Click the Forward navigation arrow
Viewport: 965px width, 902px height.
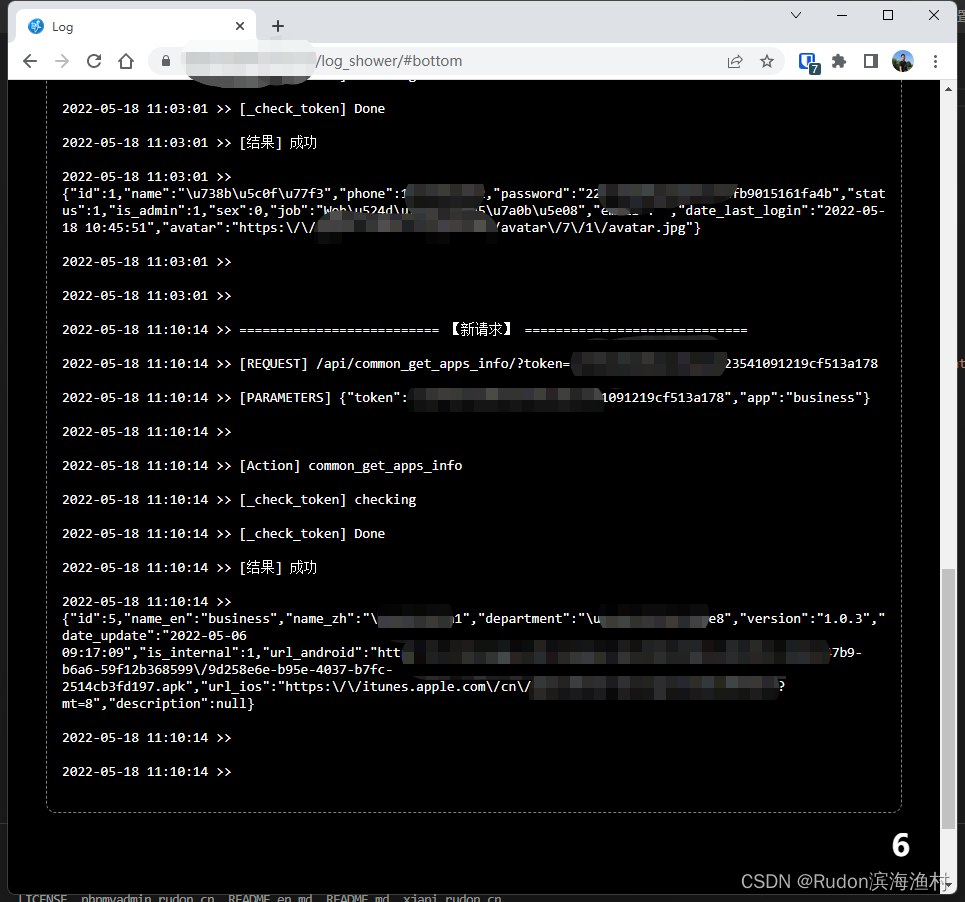(x=61, y=60)
